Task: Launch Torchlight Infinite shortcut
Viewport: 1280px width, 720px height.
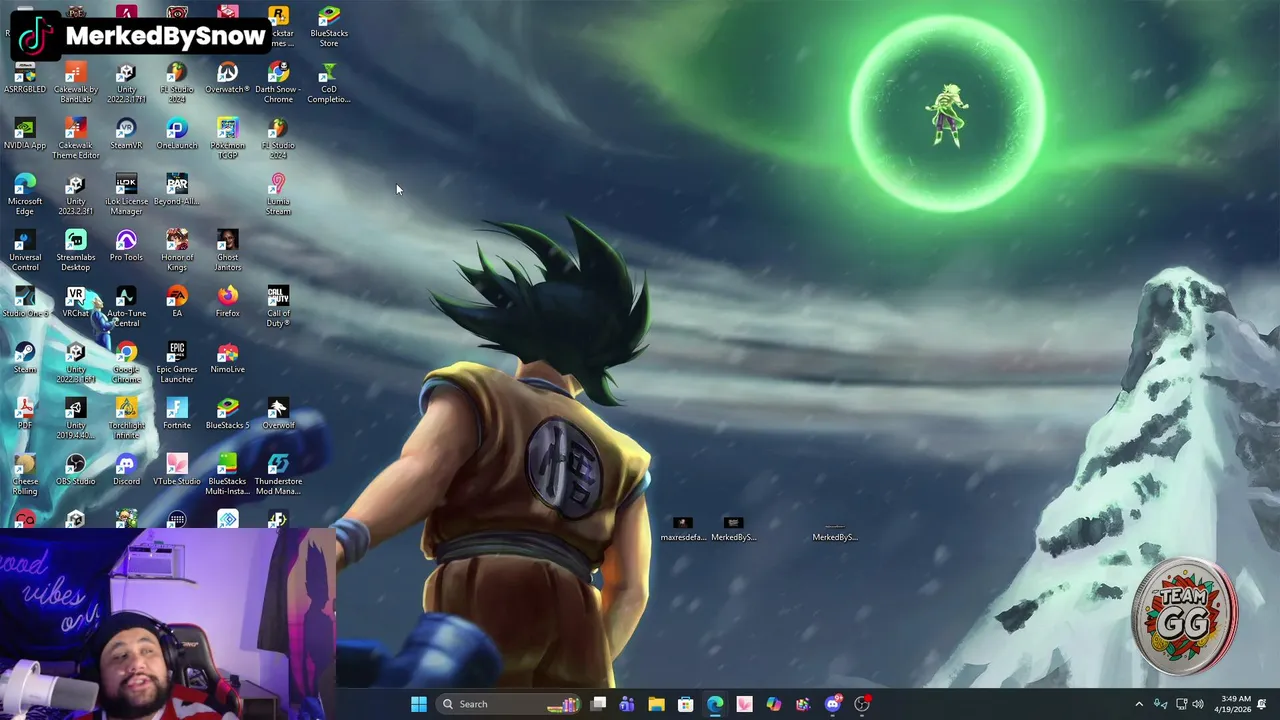Action: [126, 420]
